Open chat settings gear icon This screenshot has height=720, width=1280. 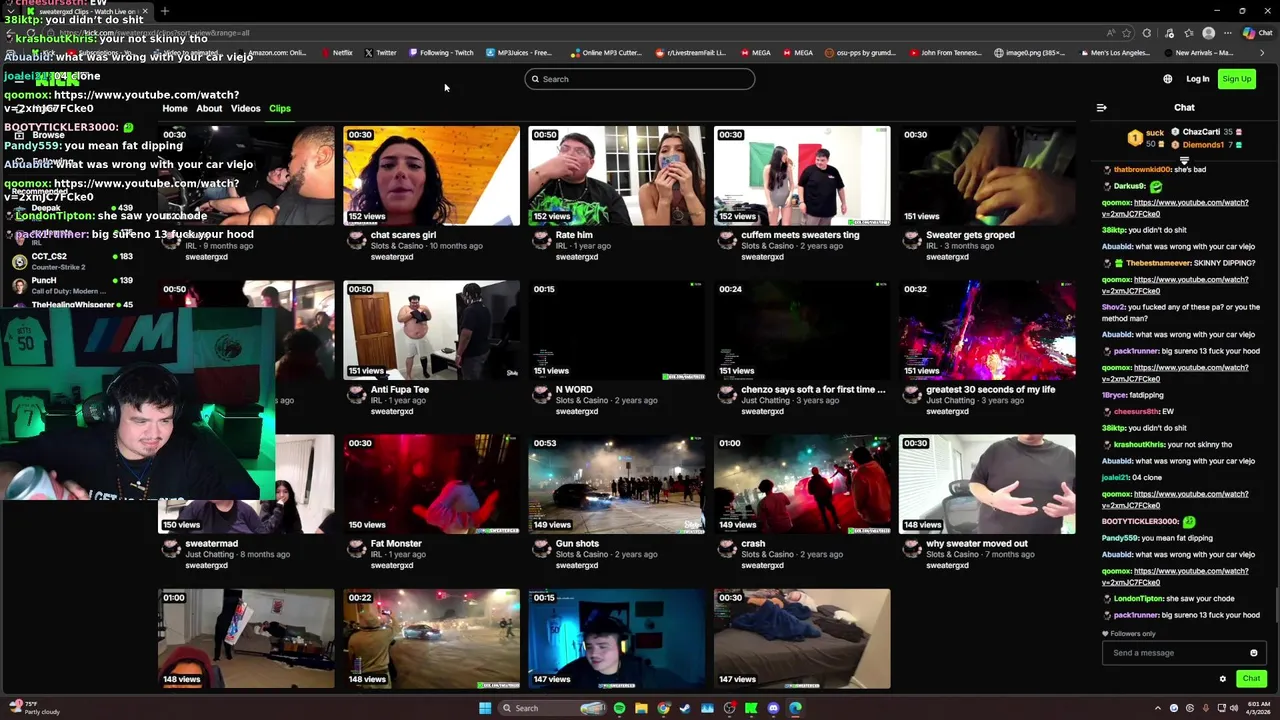[x=1222, y=679]
